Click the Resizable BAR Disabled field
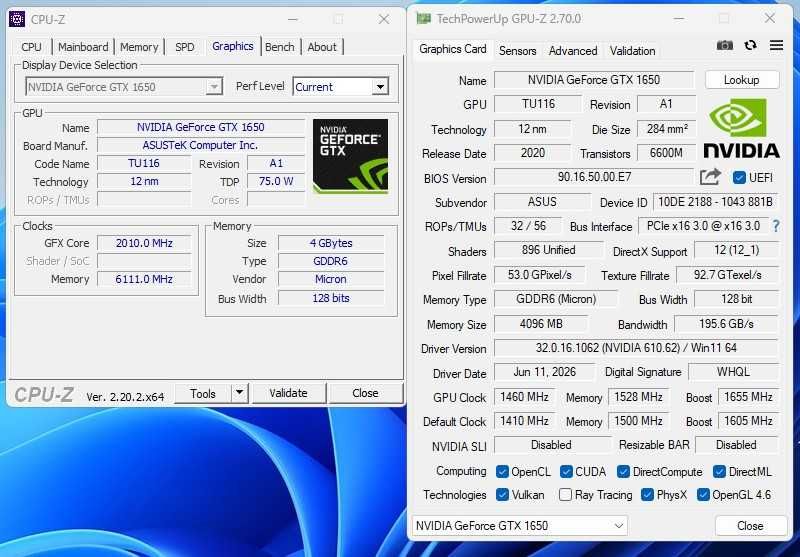Image resolution: width=800 pixels, height=557 pixels. coord(736,445)
